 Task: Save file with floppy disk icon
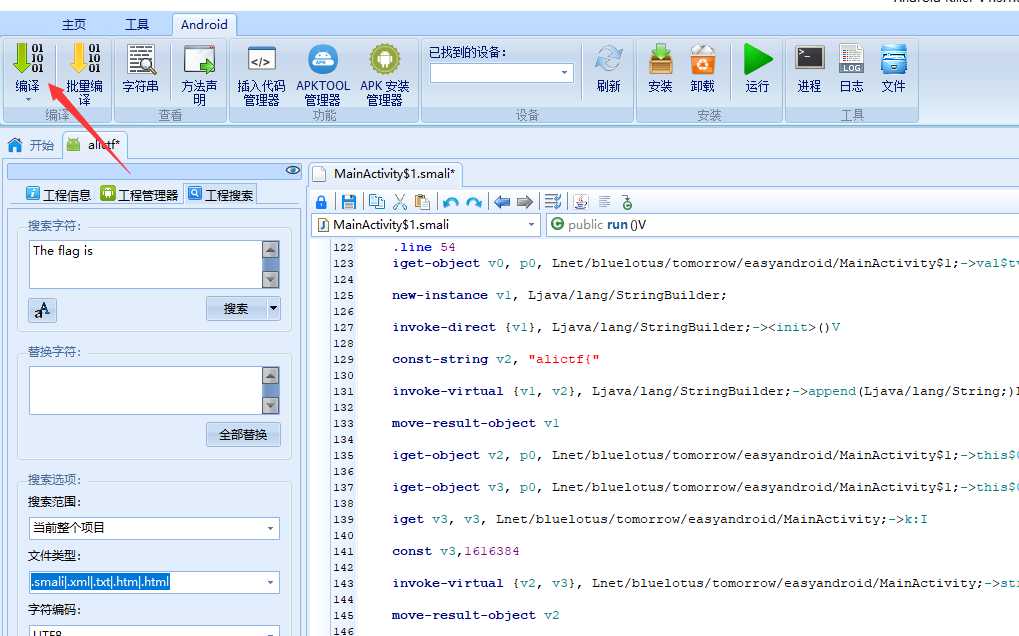[x=349, y=202]
